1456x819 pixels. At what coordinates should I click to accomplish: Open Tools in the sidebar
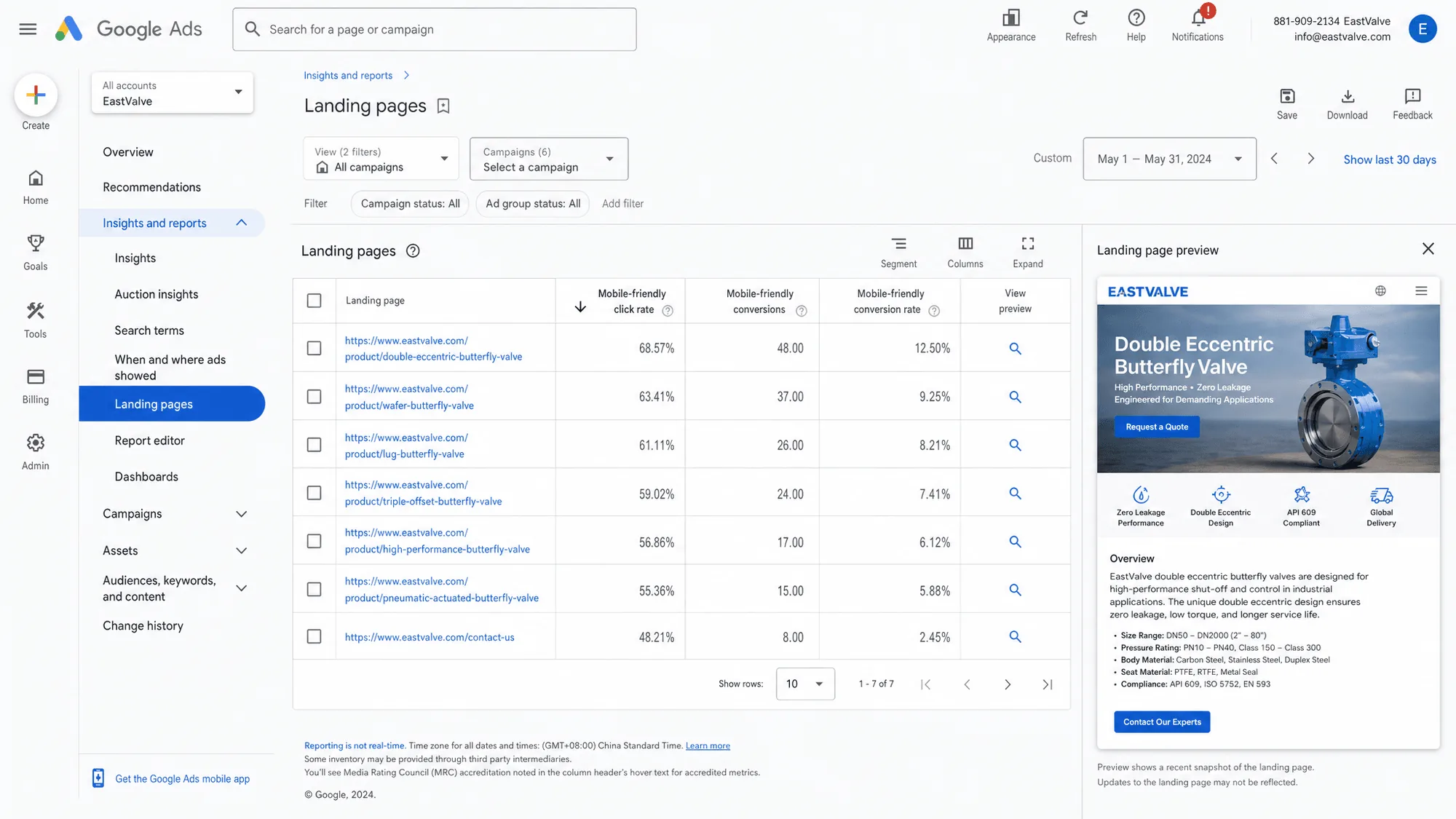click(35, 320)
